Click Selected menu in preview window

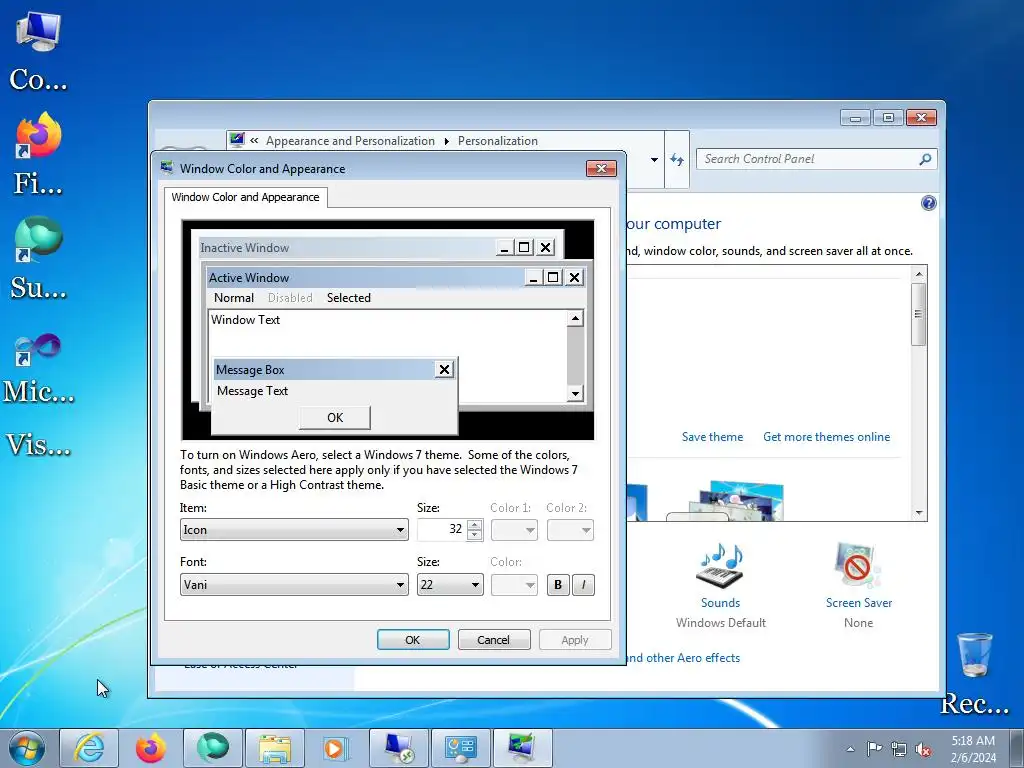click(x=349, y=298)
